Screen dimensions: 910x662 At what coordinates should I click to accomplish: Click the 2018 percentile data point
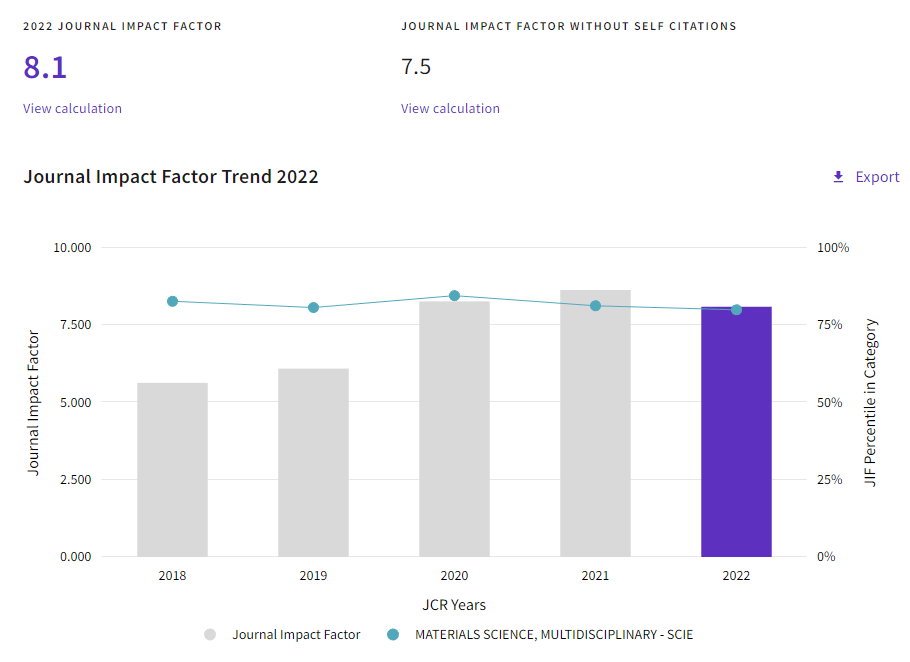[x=172, y=301]
